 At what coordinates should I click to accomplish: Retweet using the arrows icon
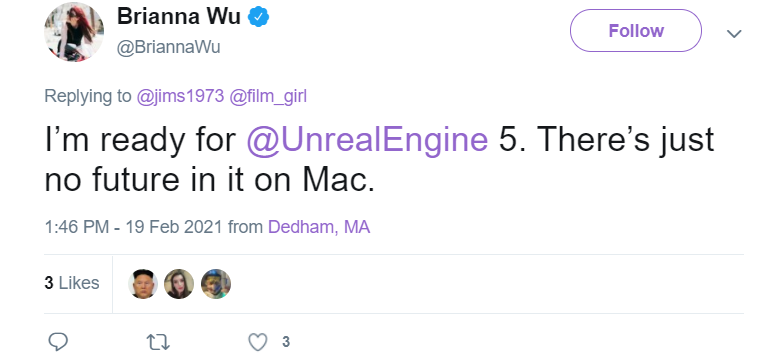pyautogui.click(x=159, y=342)
